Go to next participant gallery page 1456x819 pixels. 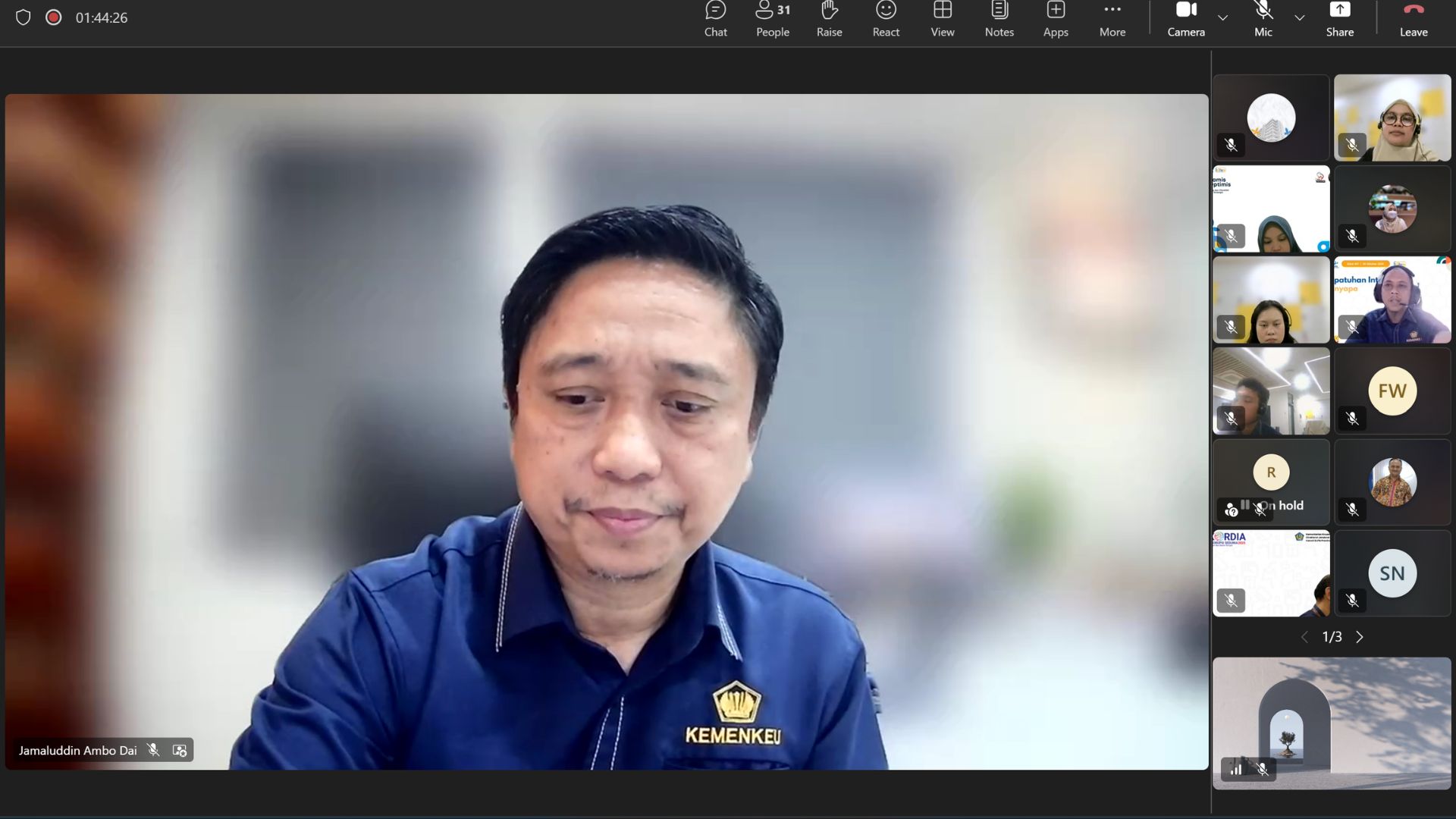(x=1360, y=637)
